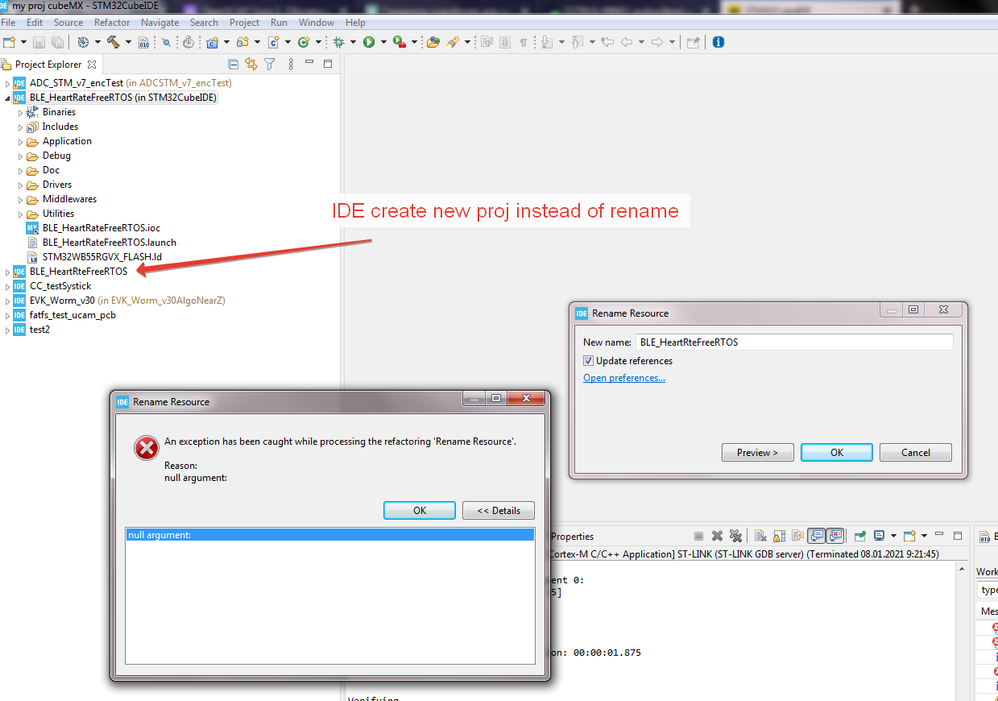This screenshot has height=701, width=998.
Task: Minimize the Project Explorer panel
Action: 309,62
